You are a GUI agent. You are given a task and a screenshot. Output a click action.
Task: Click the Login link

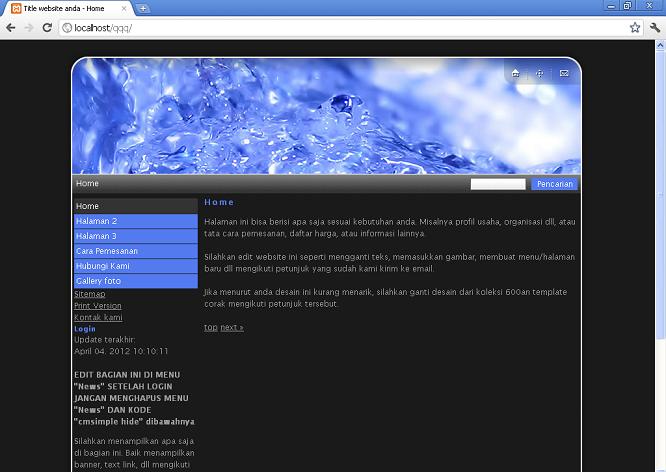click(x=85, y=329)
